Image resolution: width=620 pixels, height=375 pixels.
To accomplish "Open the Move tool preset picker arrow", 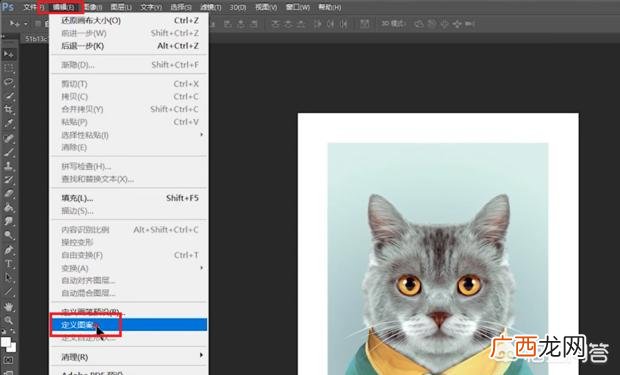I will 26,24.
